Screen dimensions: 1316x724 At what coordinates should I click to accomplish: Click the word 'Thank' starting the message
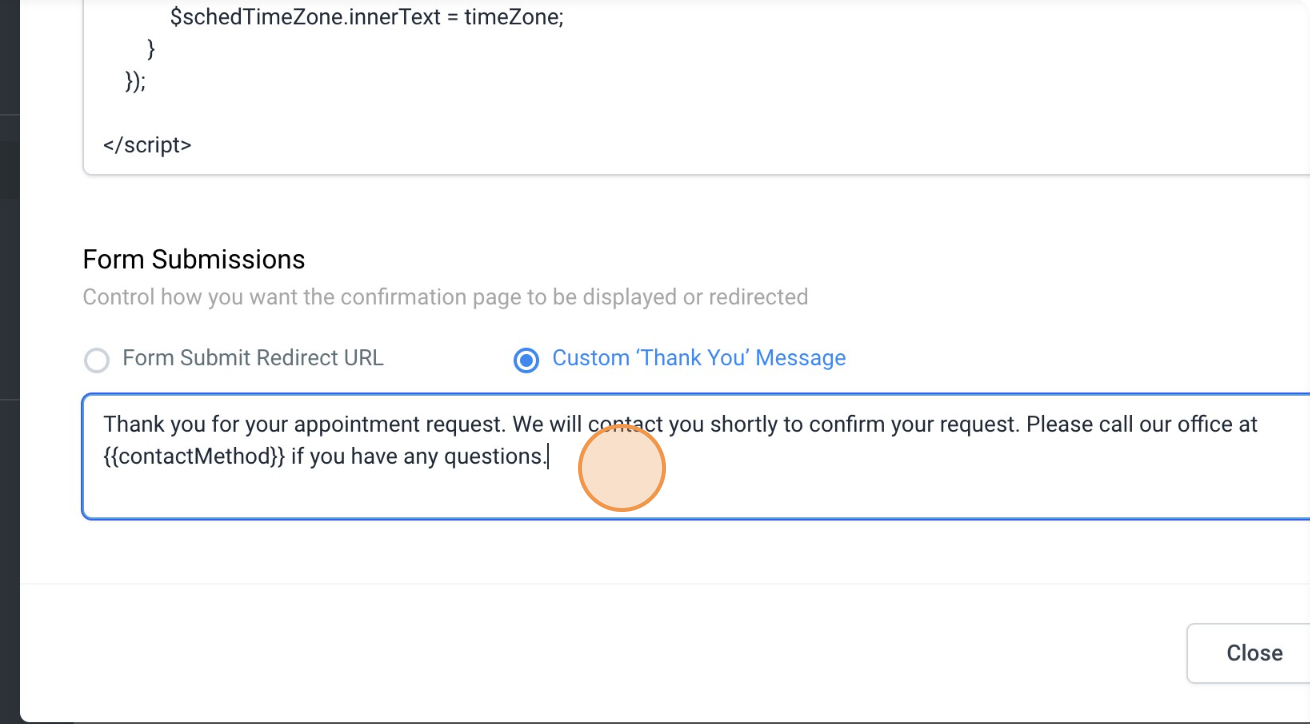[x=129, y=424]
